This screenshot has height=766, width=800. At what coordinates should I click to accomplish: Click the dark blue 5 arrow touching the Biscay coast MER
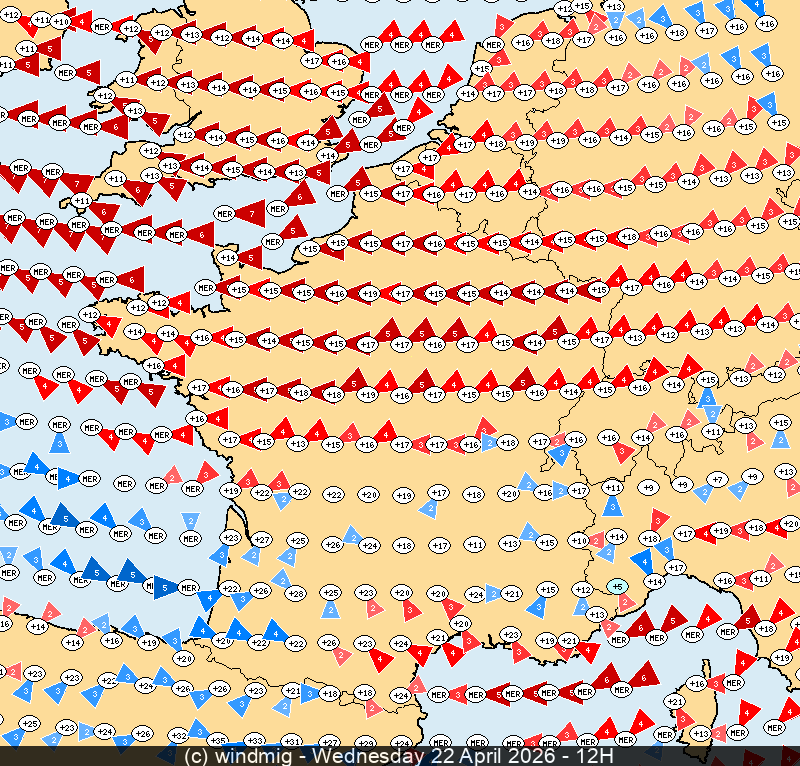coord(163,588)
